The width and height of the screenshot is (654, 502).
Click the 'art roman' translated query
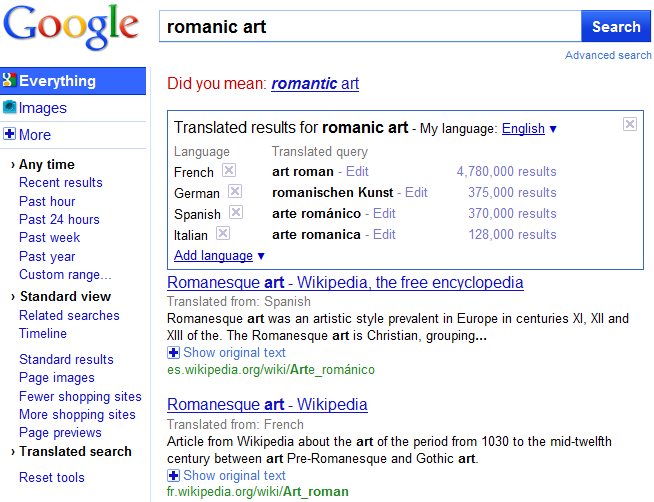[303, 171]
